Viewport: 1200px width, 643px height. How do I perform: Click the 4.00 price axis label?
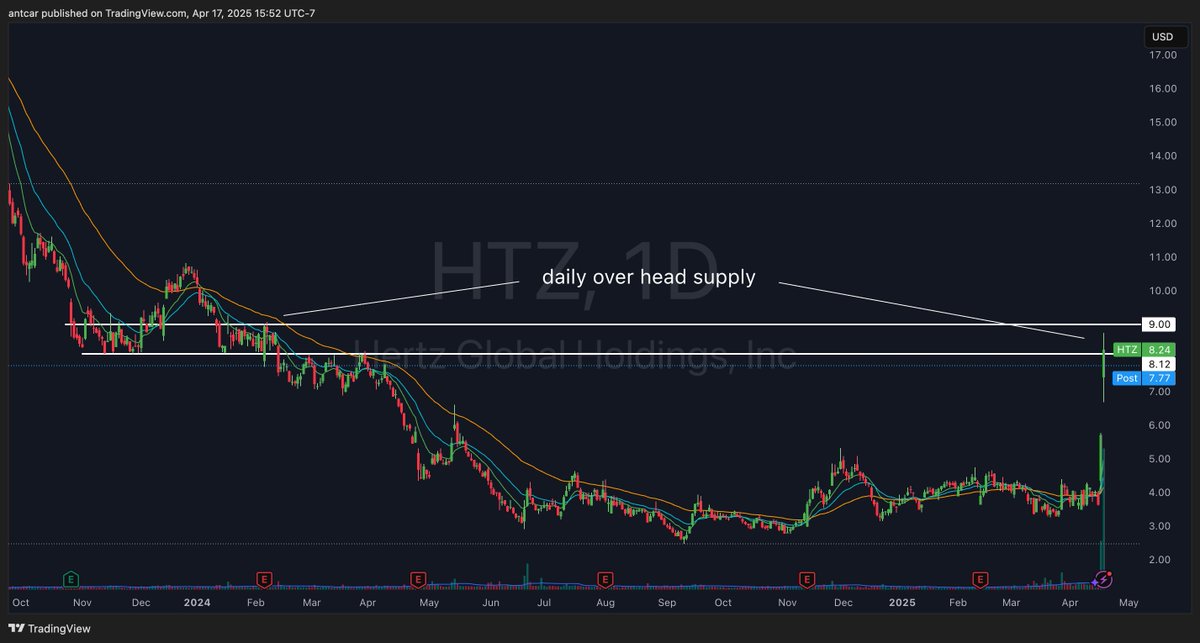pos(1162,493)
